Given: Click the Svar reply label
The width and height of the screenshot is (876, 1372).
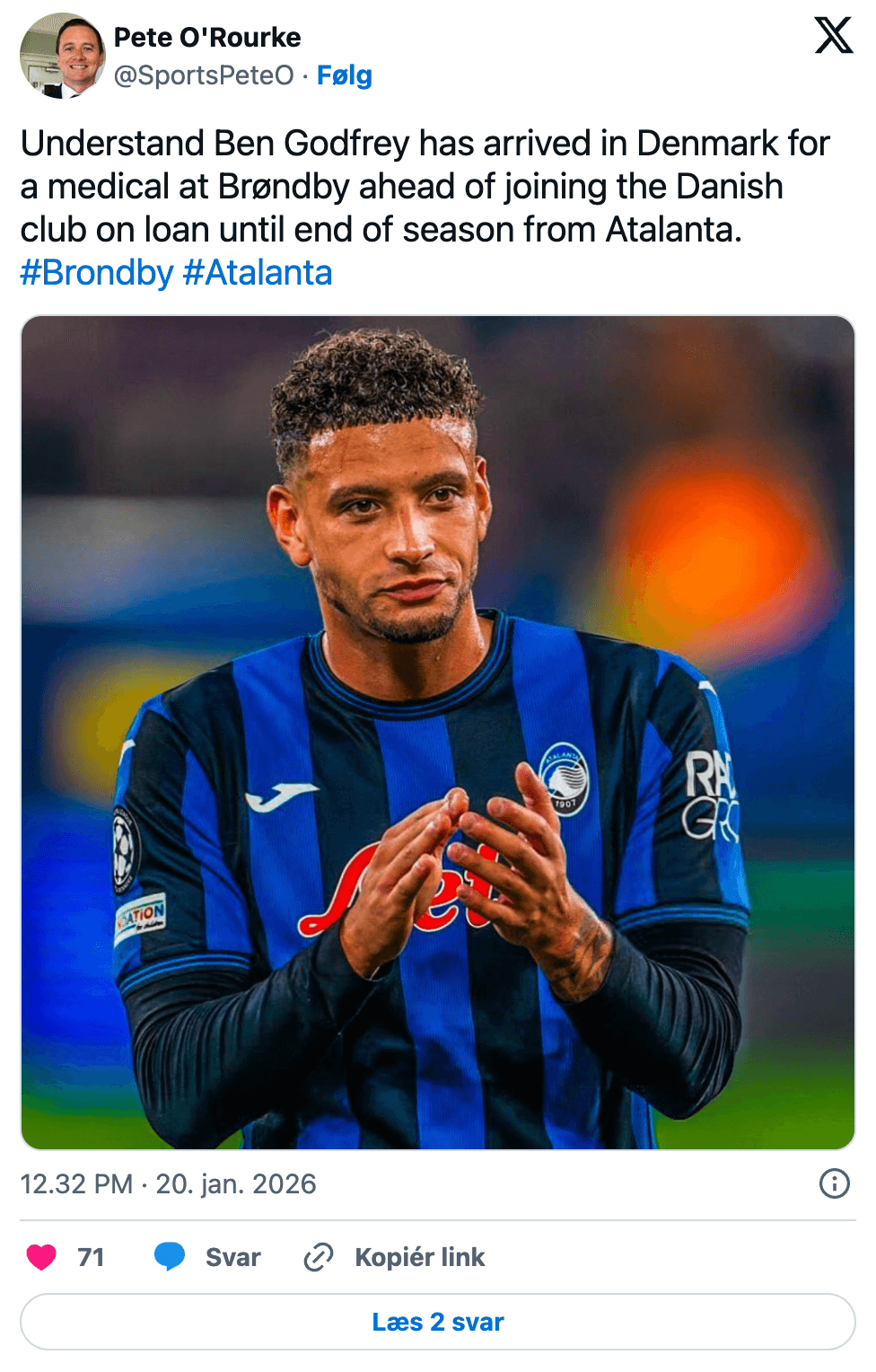Looking at the screenshot, I should tap(233, 1257).
